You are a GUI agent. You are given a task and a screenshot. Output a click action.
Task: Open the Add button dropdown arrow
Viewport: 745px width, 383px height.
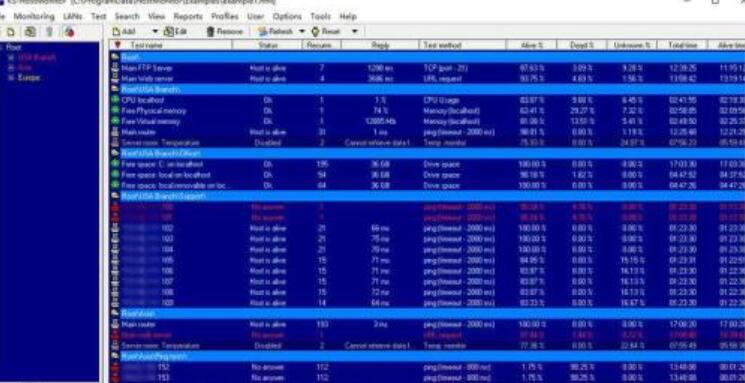[154, 32]
